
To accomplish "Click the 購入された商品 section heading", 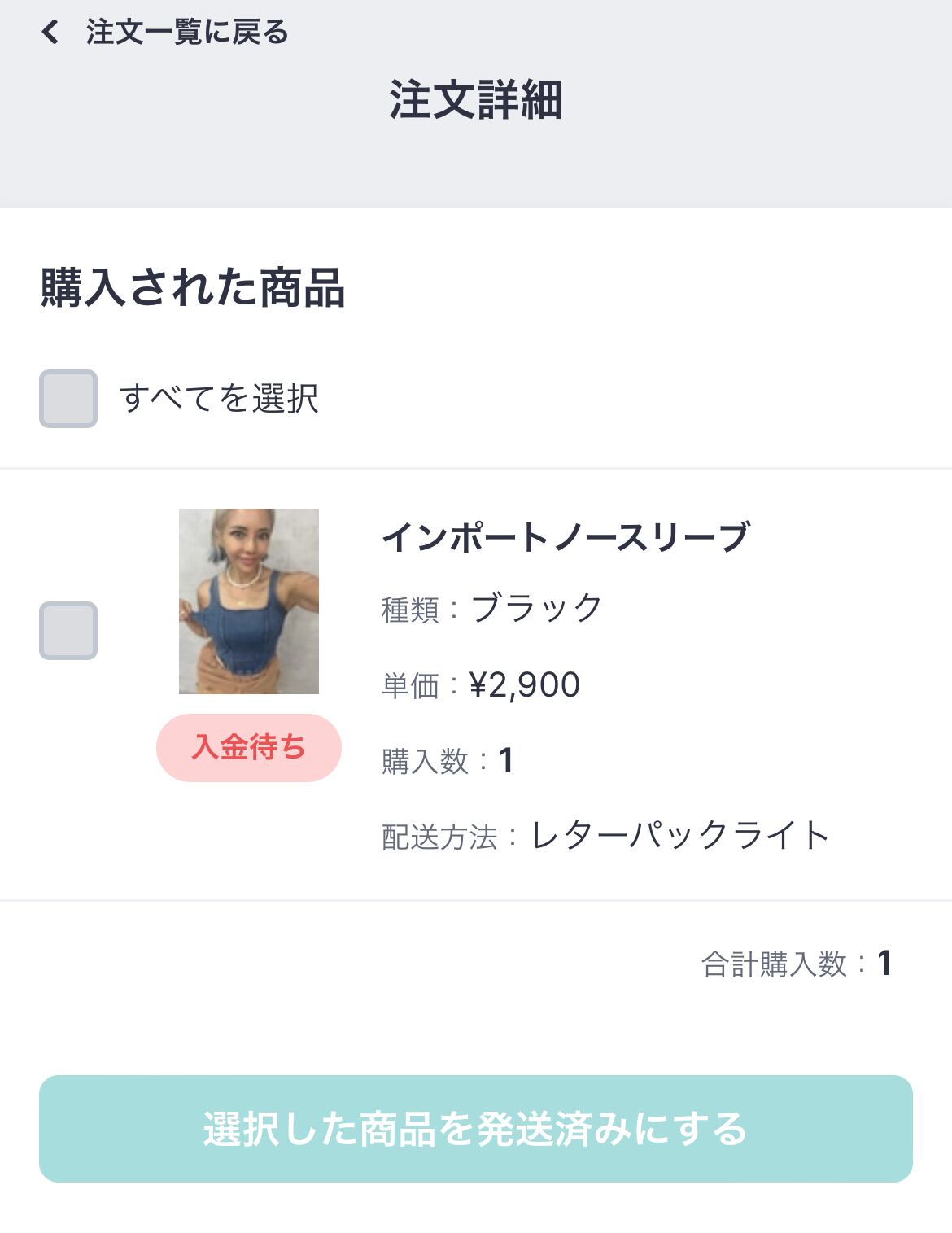I will pos(193,288).
